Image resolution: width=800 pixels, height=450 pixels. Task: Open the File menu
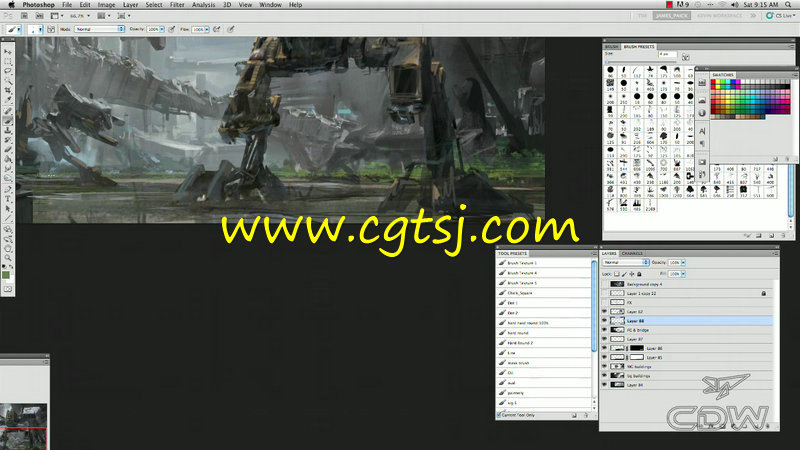(67, 5)
